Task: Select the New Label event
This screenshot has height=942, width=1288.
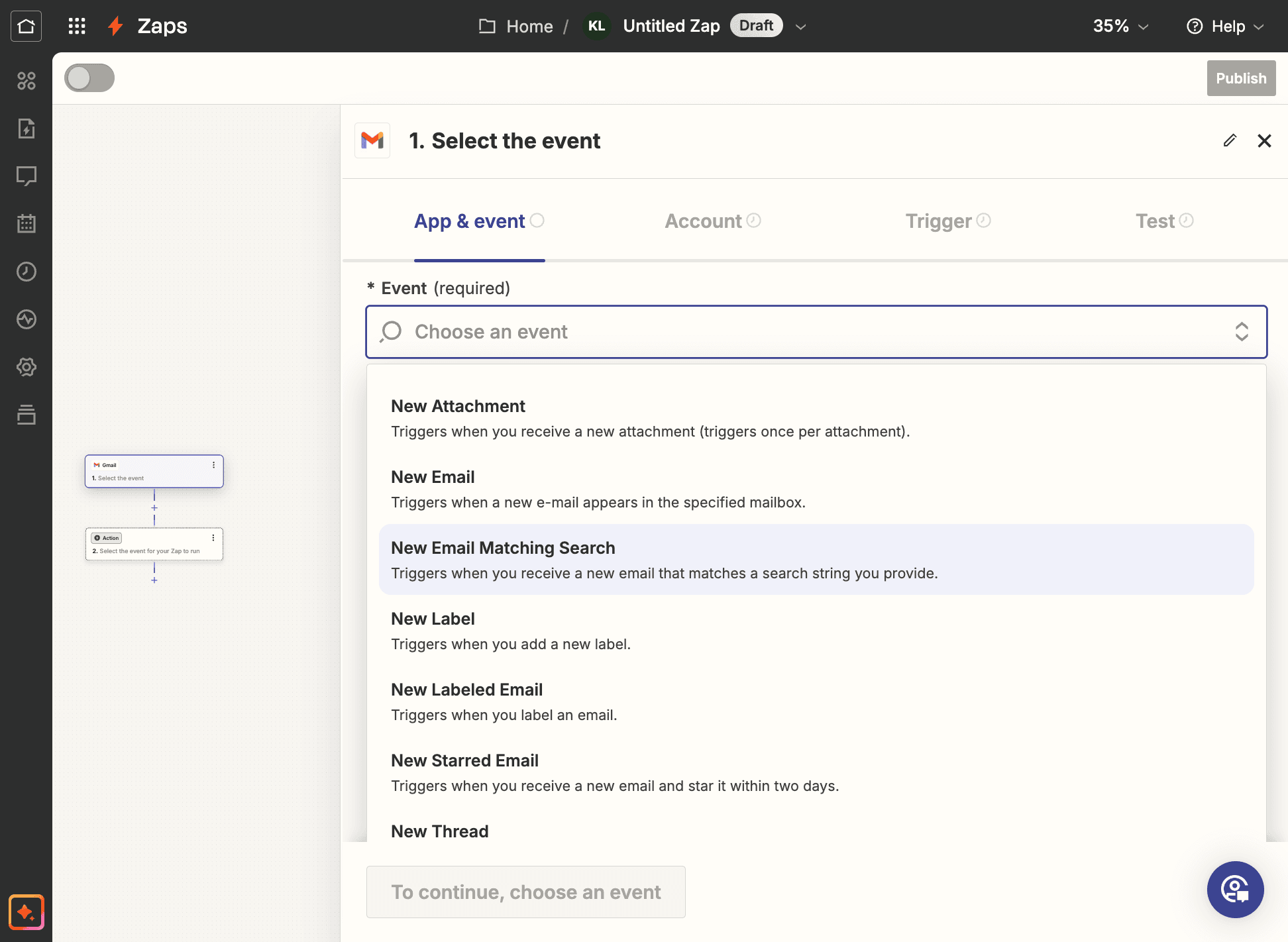Action: point(816,631)
